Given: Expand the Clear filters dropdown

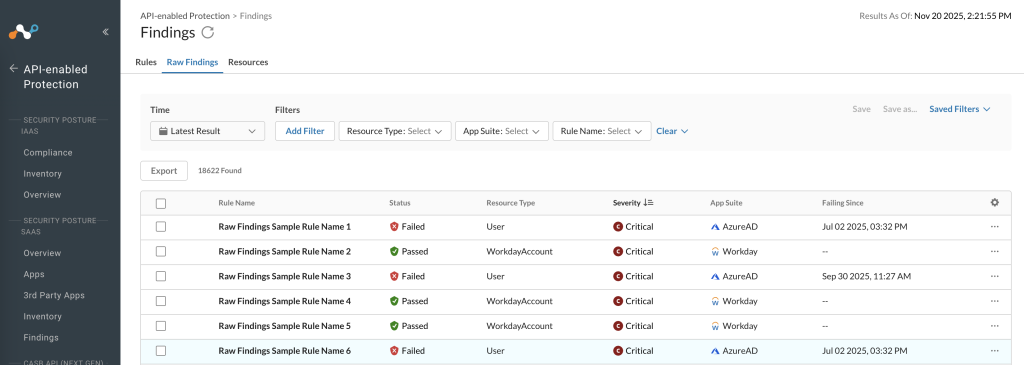Looking at the screenshot, I should (x=672, y=131).
